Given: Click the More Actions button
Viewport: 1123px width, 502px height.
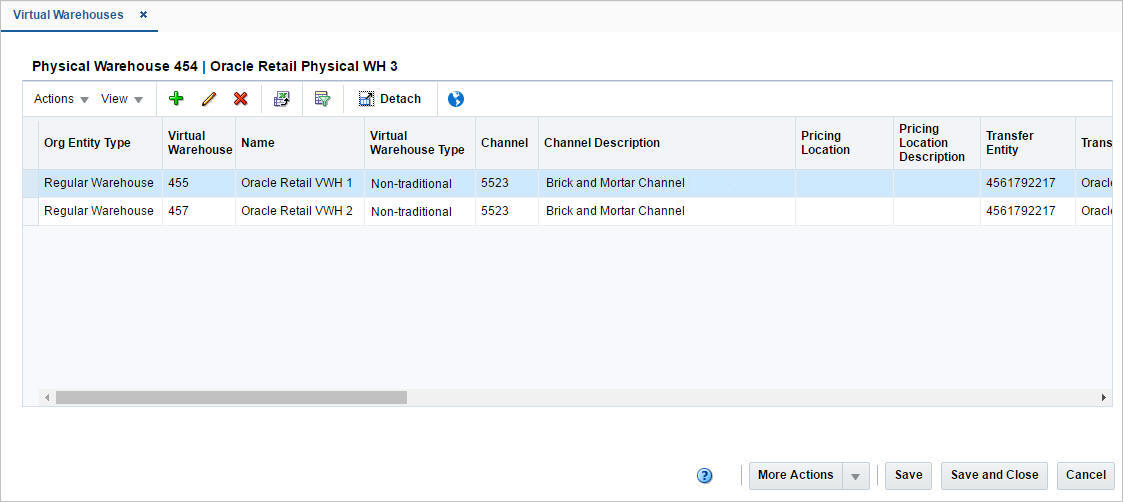Looking at the screenshot, I should (796, 475).
